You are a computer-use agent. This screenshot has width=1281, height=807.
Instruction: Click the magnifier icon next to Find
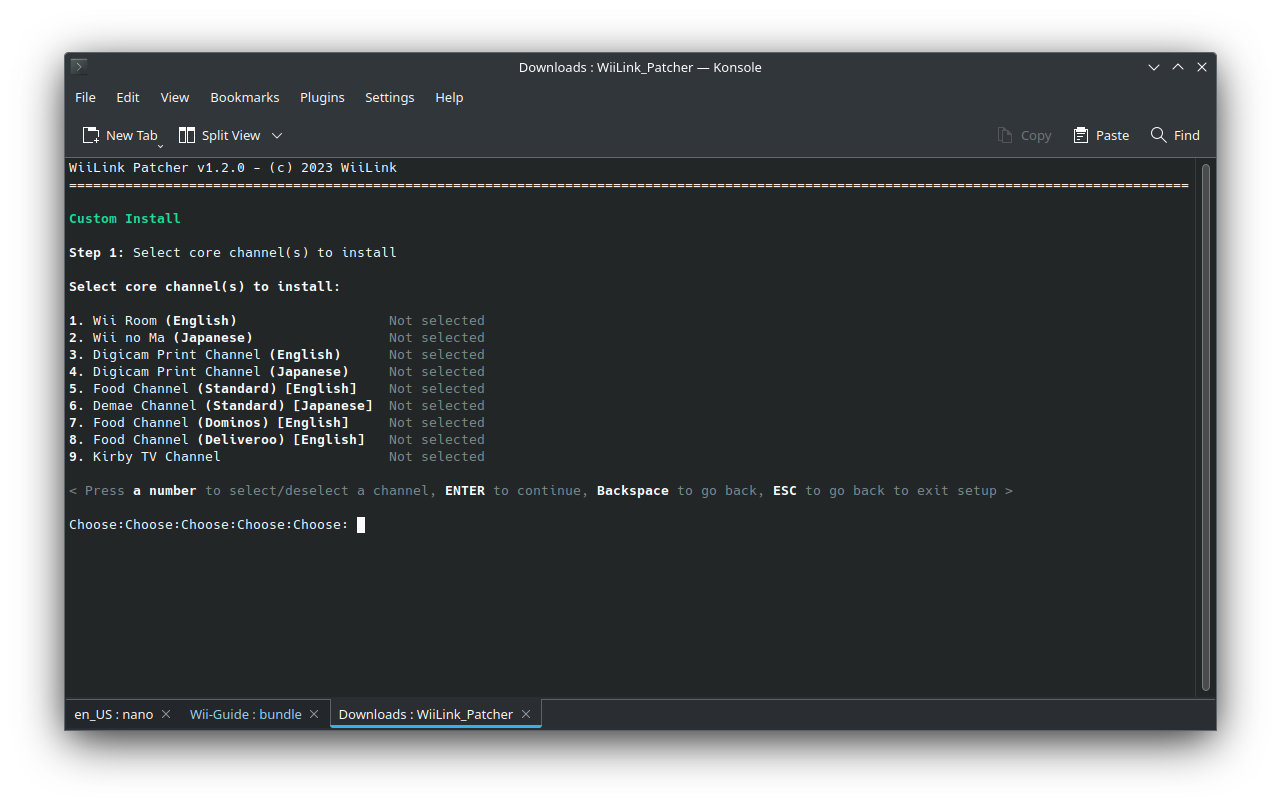[1157, 135]
